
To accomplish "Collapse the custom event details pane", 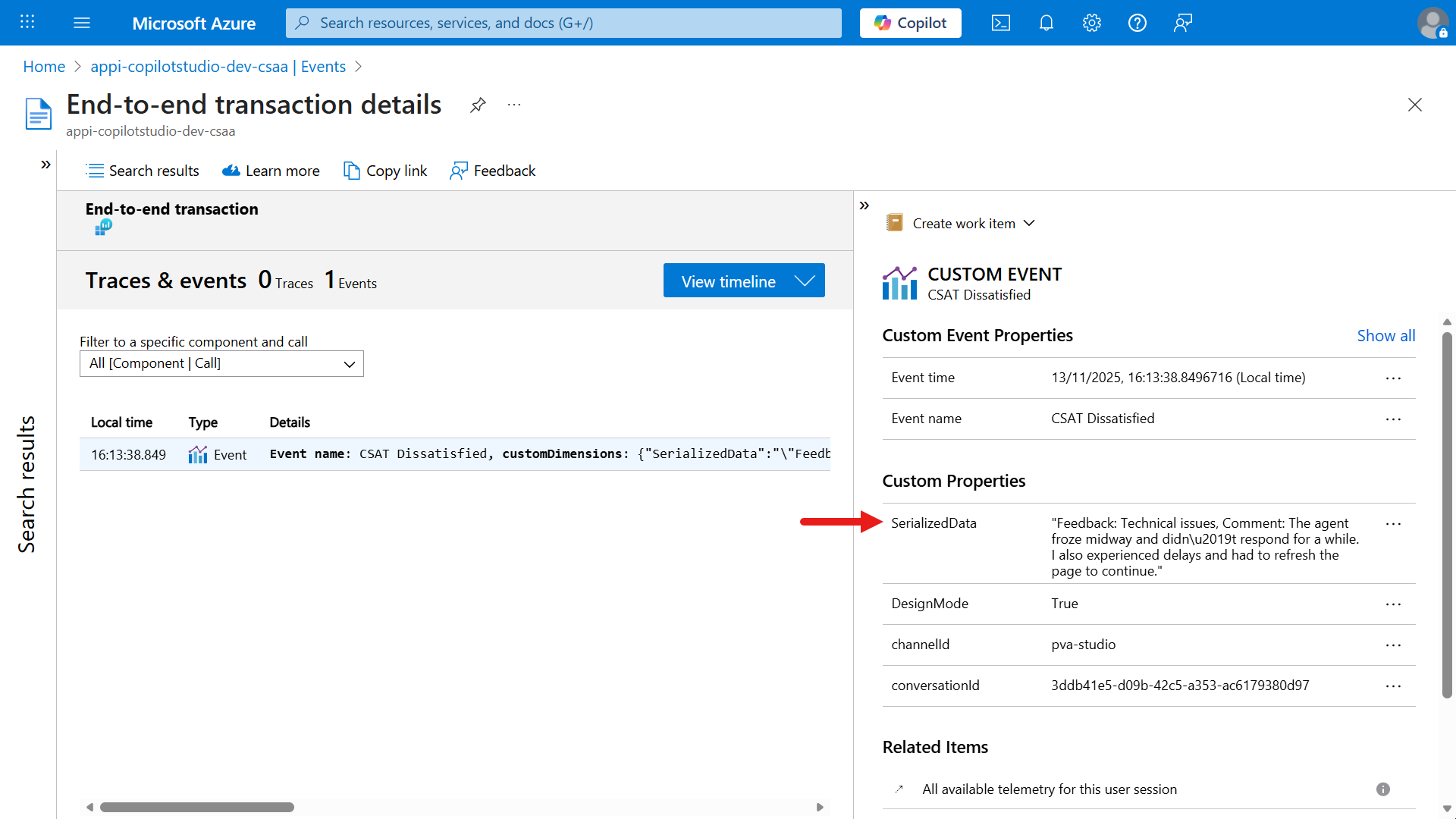I will click(x=864, y=206).
